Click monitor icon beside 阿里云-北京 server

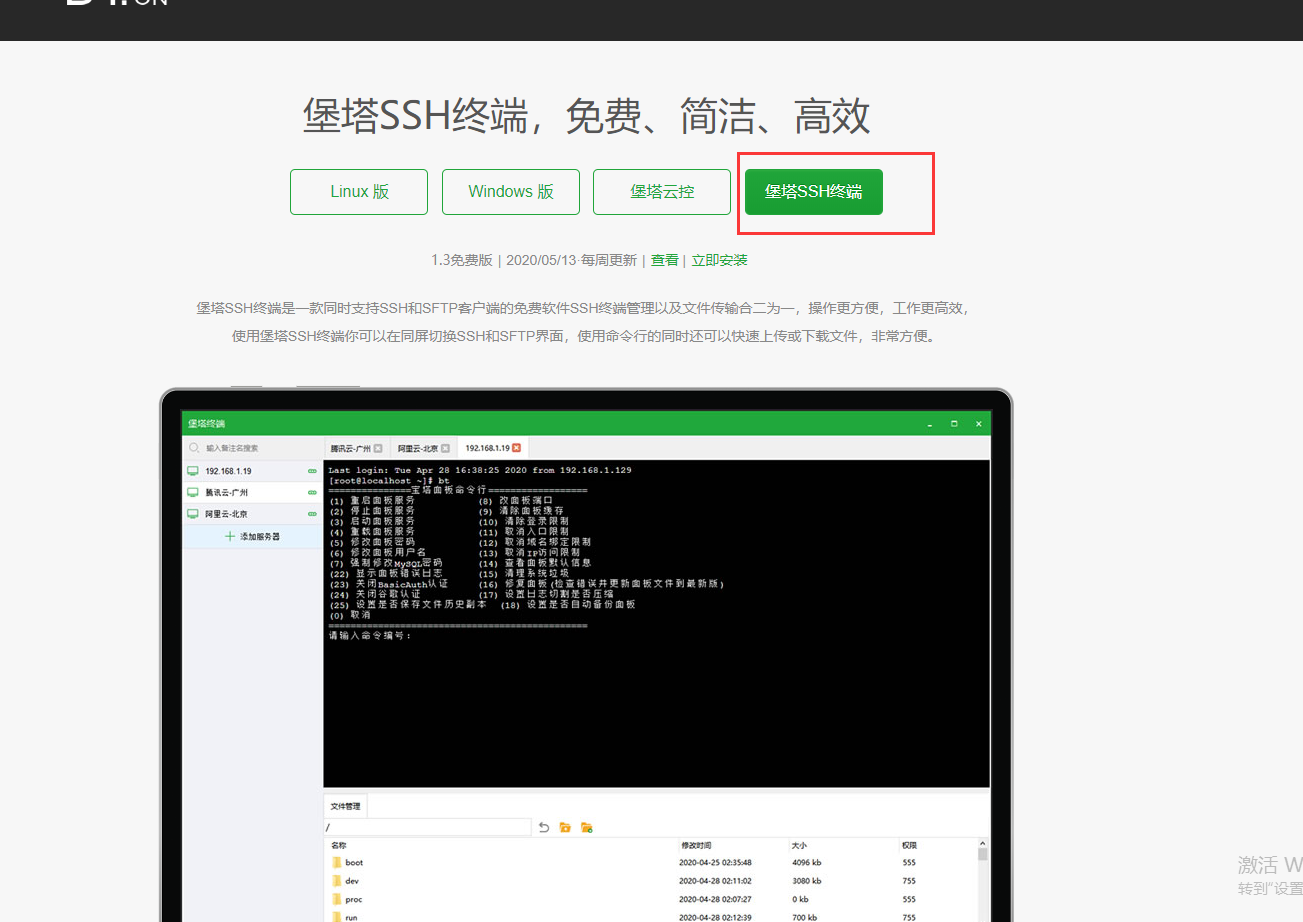click(x=193, y=514)
